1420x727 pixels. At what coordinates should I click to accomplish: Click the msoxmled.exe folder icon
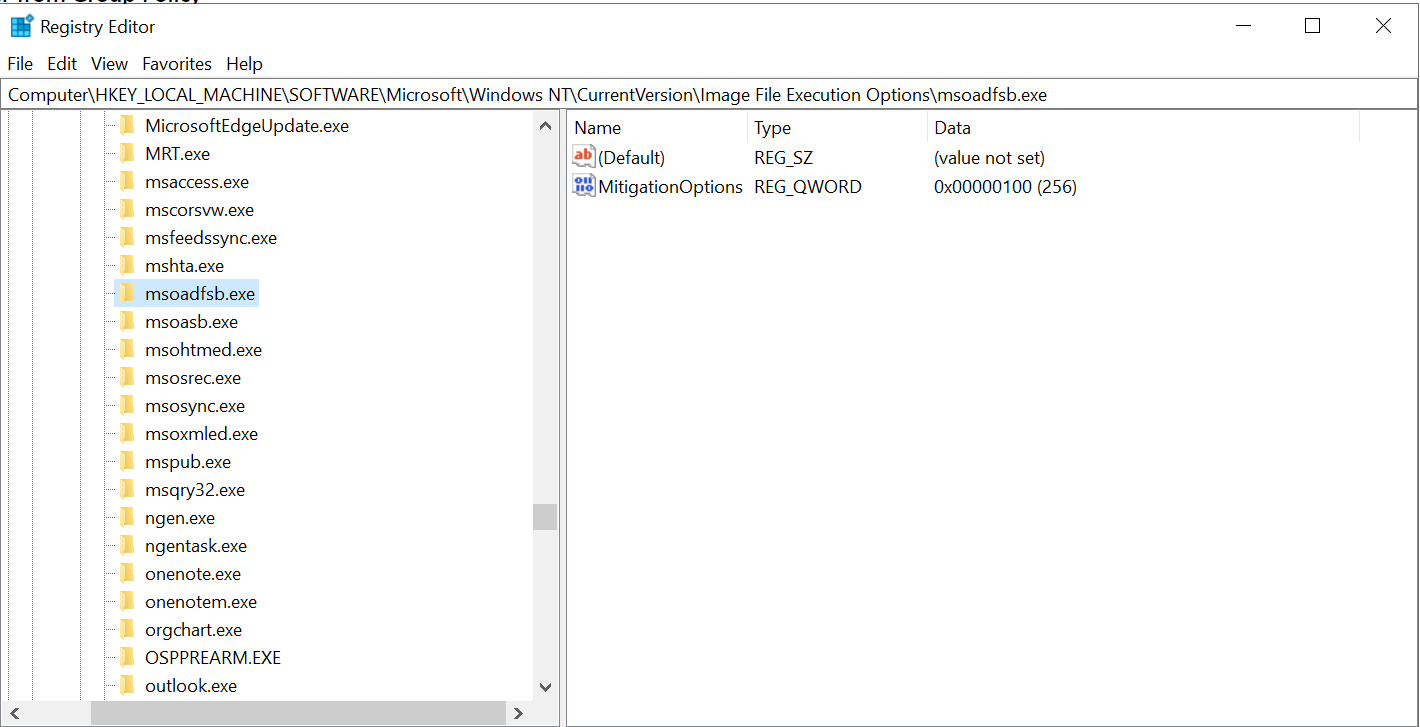pyautogui.click(x=127, y=434)
